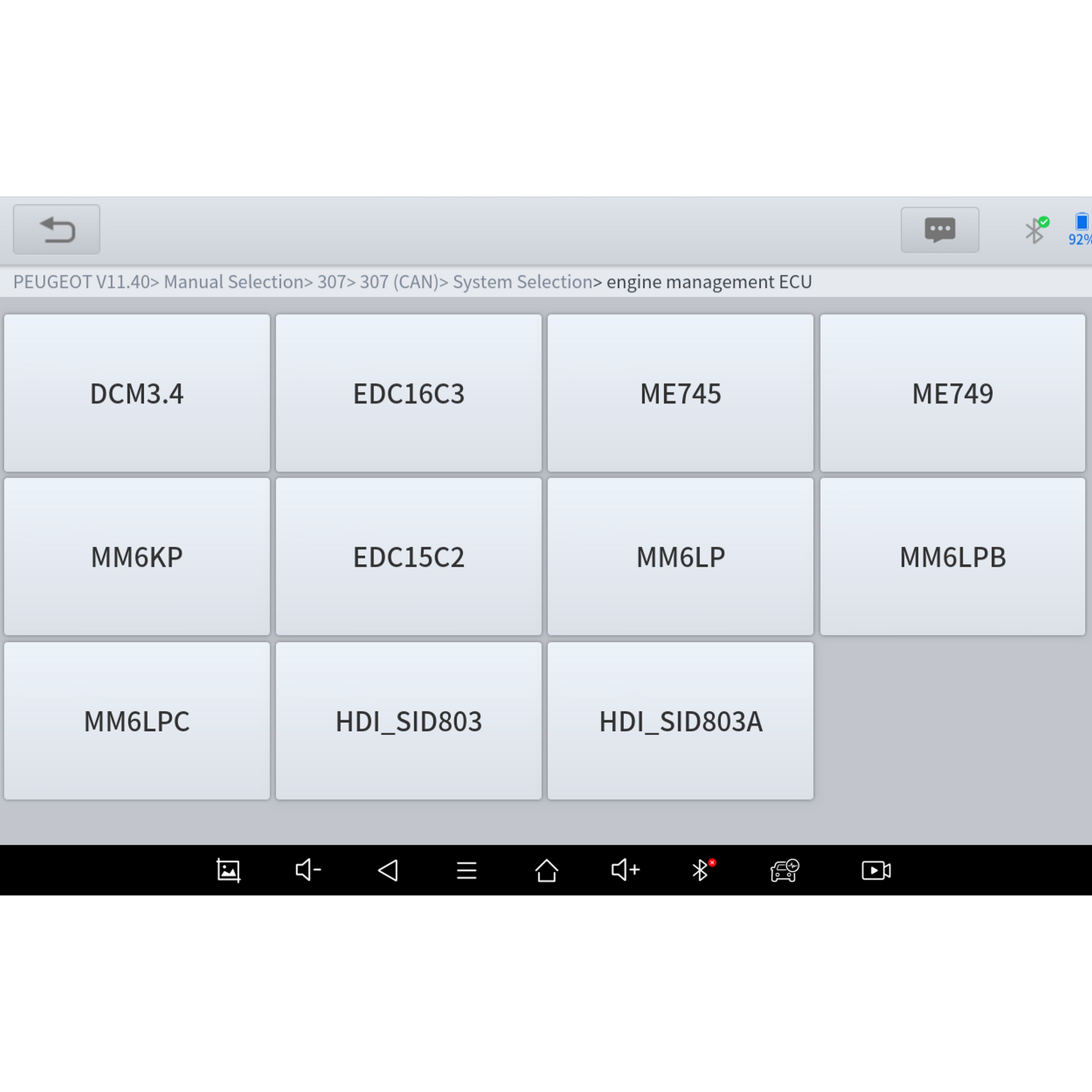Pick the MM6LPB option

(x=952, y=557)
